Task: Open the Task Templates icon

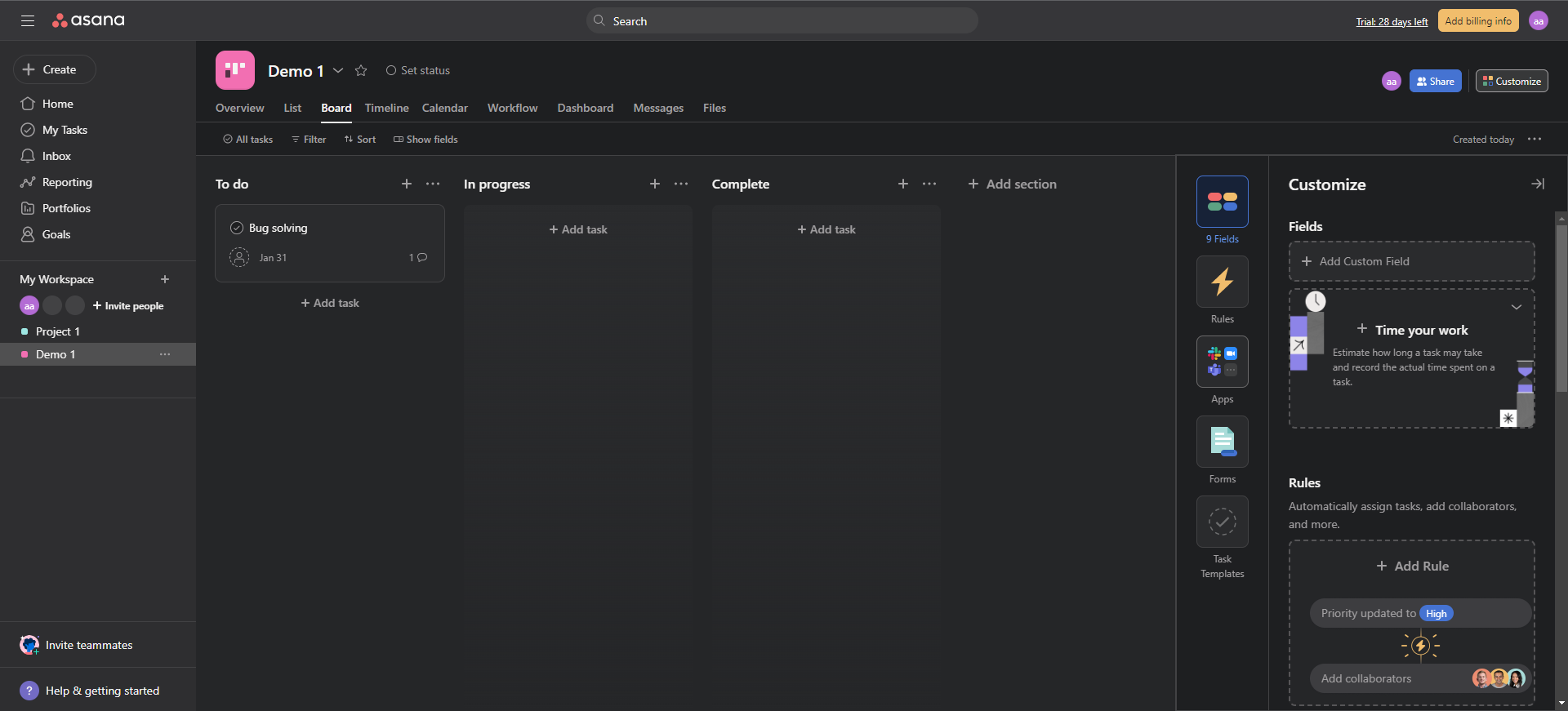Action: click(1222, 522)
